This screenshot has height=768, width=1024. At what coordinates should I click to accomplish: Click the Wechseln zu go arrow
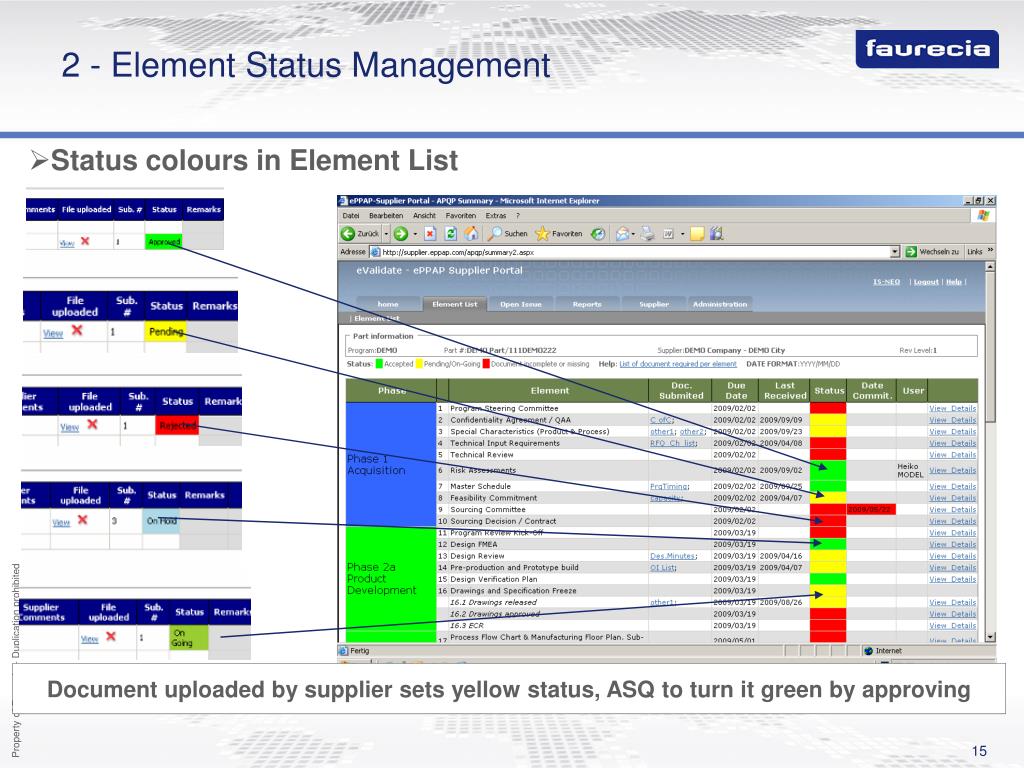(911, 251)
